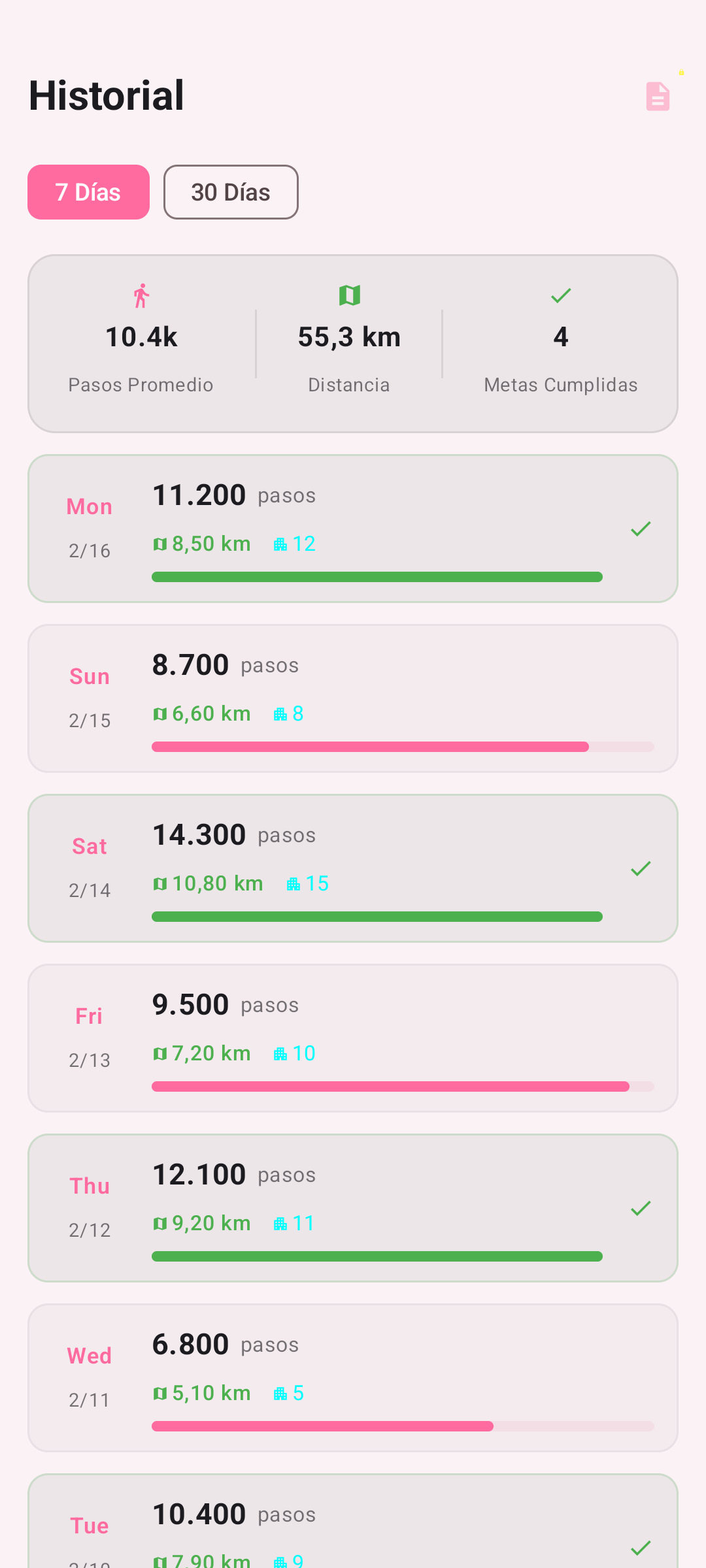Click Saturday's goal-met checkmark icon
Viewport: 706px width, 1568px height.
(641, 868)
